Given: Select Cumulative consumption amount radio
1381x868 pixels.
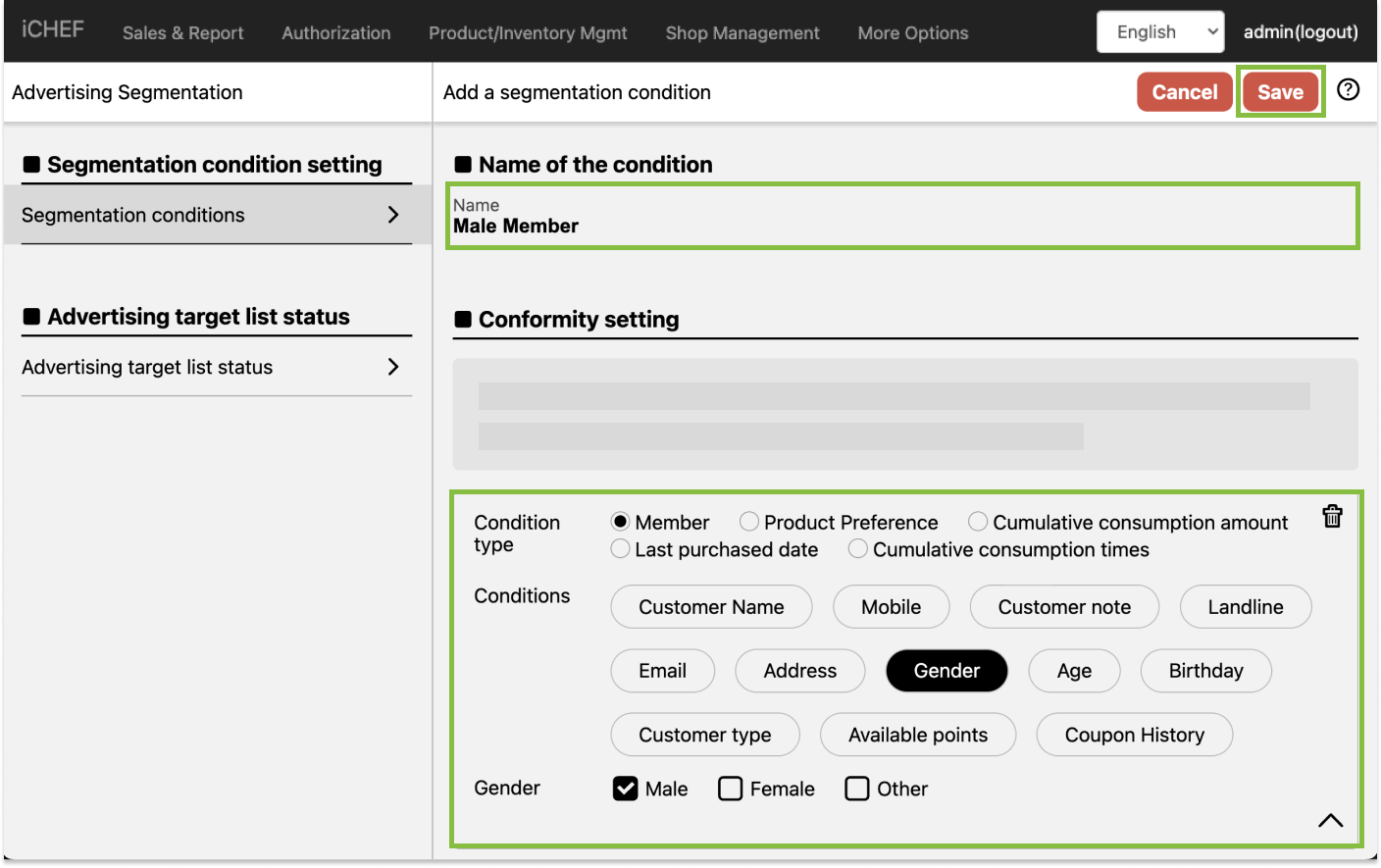Looking at the screenshot, I should pyautogui.click(x=978, y=522).
